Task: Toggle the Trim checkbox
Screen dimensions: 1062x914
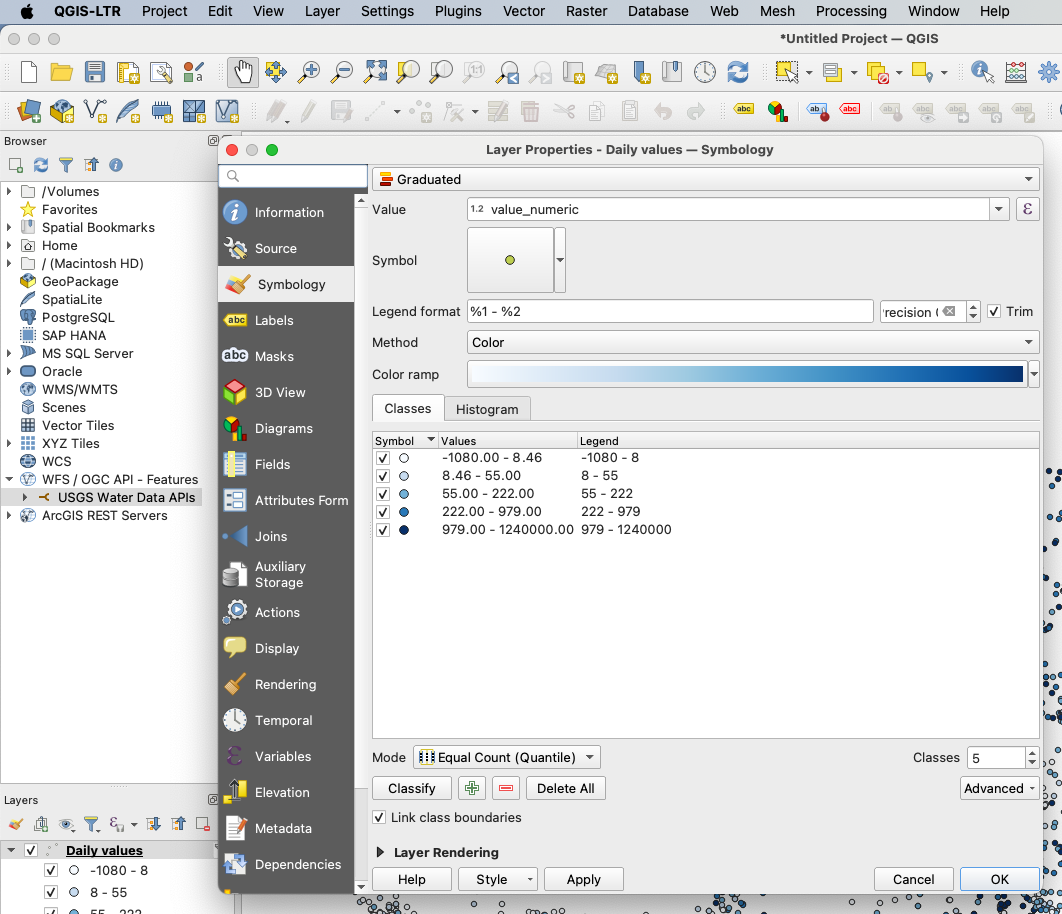Action: 994,311
